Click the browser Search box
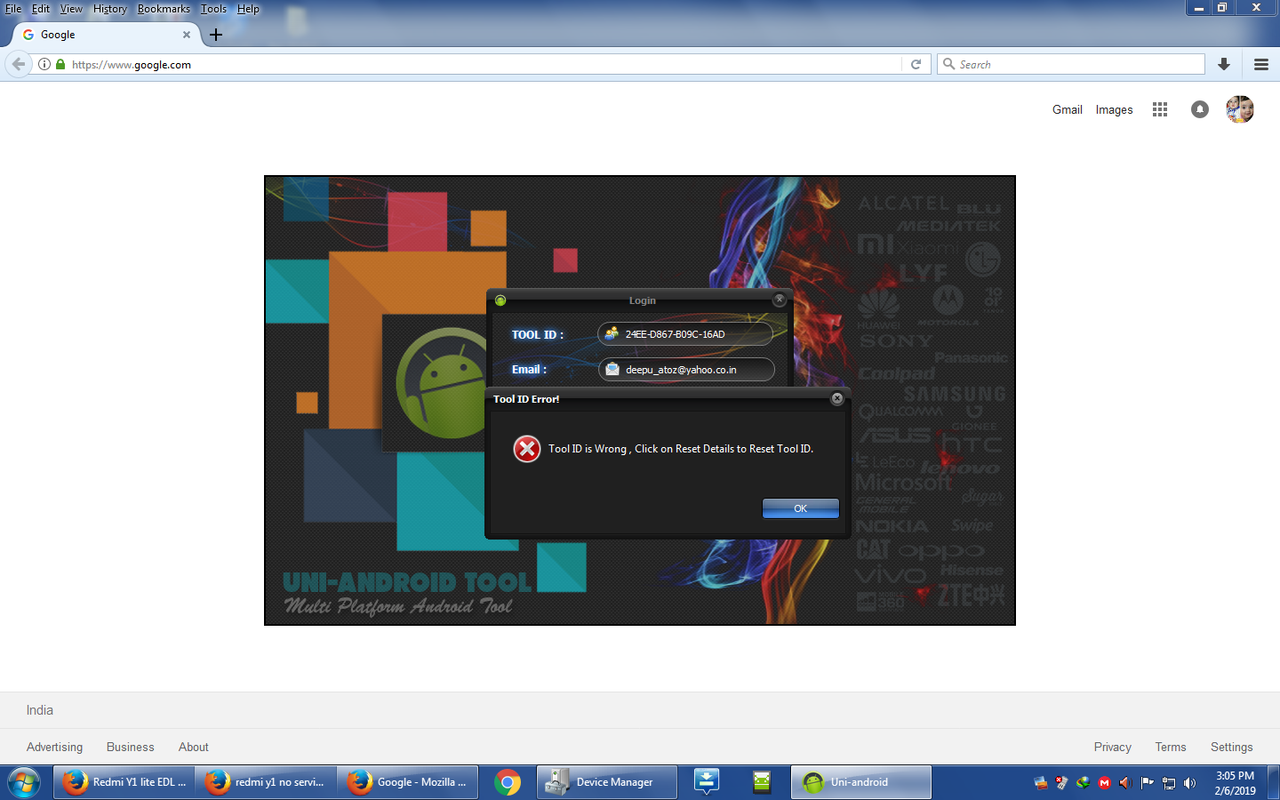 point(1071,64)
